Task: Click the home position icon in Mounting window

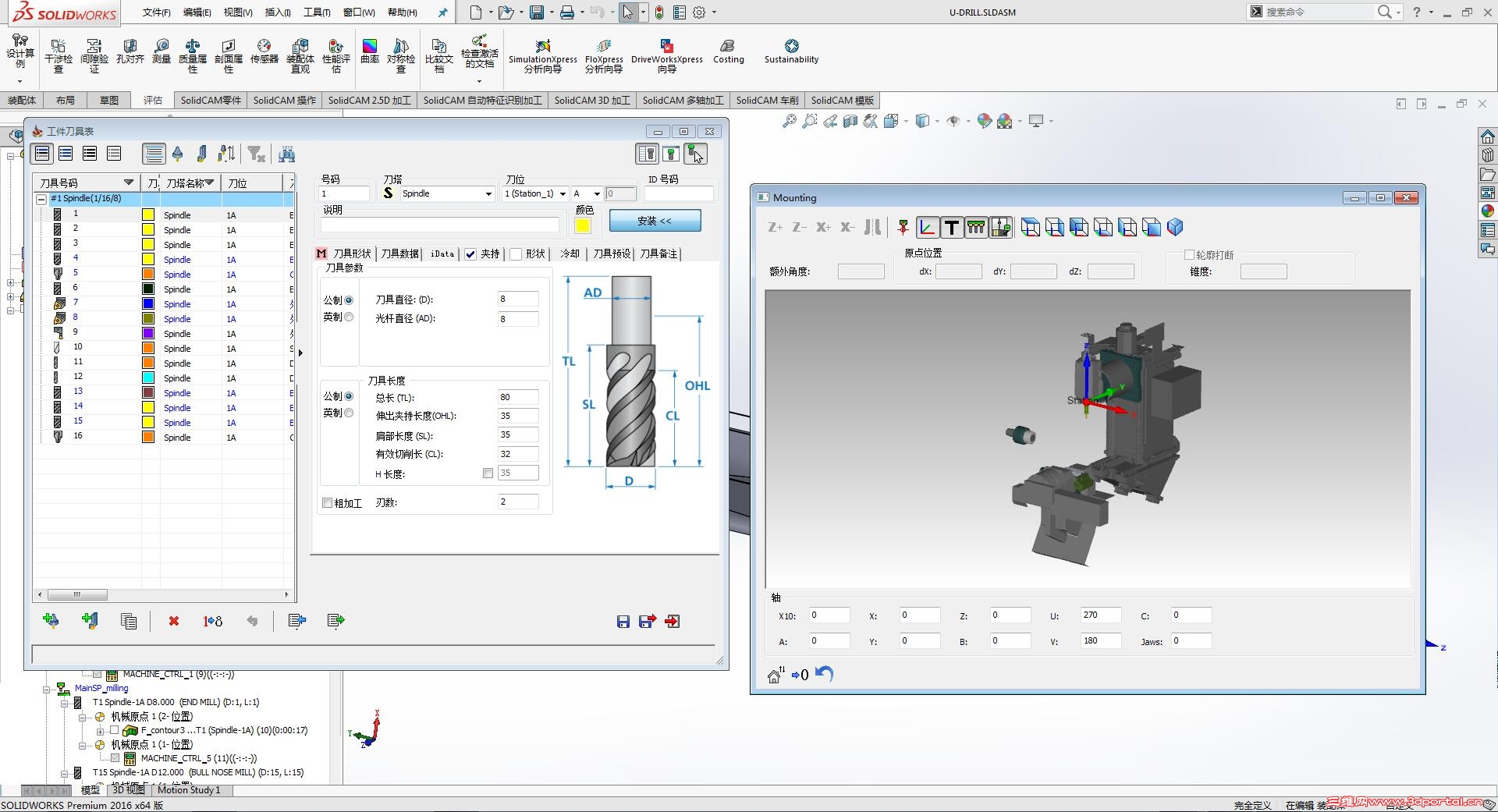Action: pyautogui.click(x=775, y=675)
